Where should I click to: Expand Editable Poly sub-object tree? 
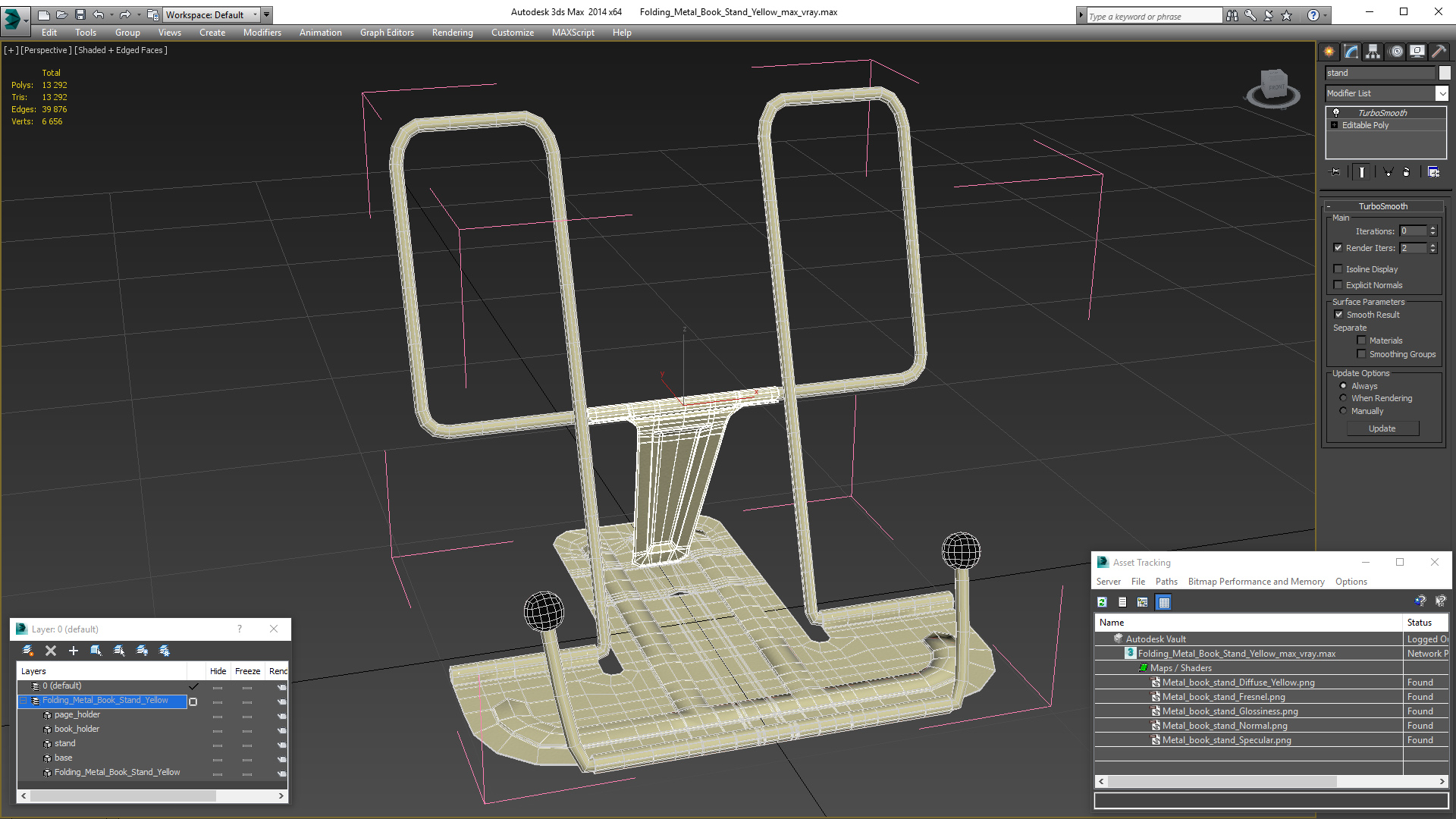pyautogui.click(x=1335, y=125)
